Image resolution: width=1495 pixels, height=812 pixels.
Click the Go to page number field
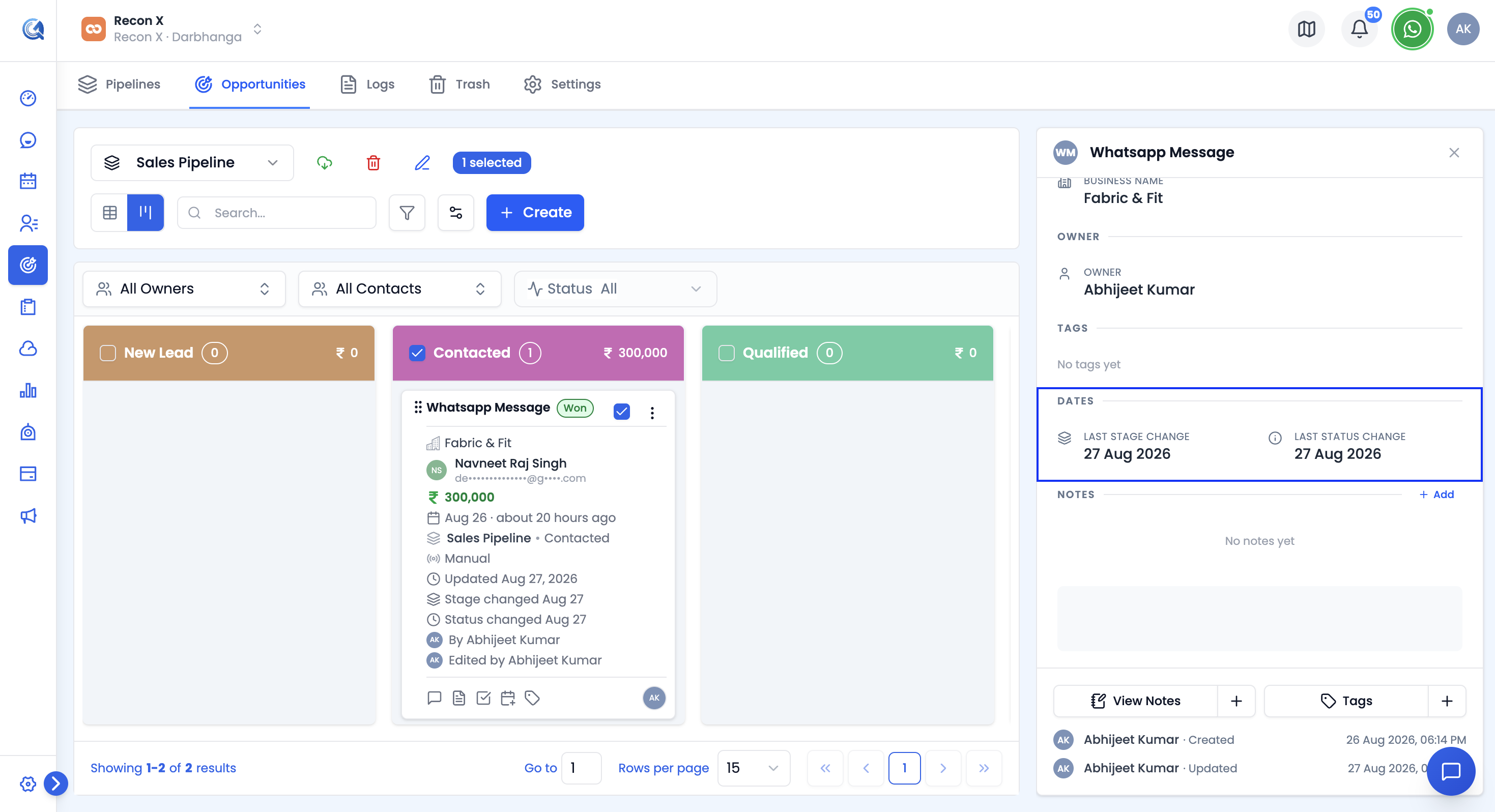[582, 767]
